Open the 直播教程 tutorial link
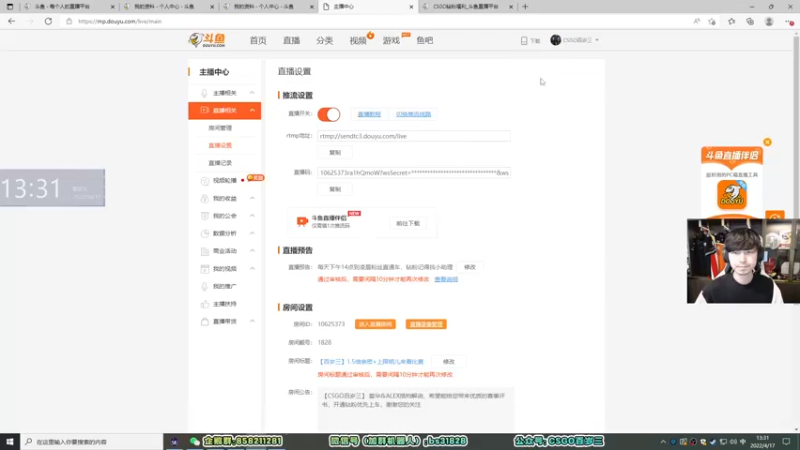Screen dimensions: 800x450 pyautogui.click(x=369, y=114)
